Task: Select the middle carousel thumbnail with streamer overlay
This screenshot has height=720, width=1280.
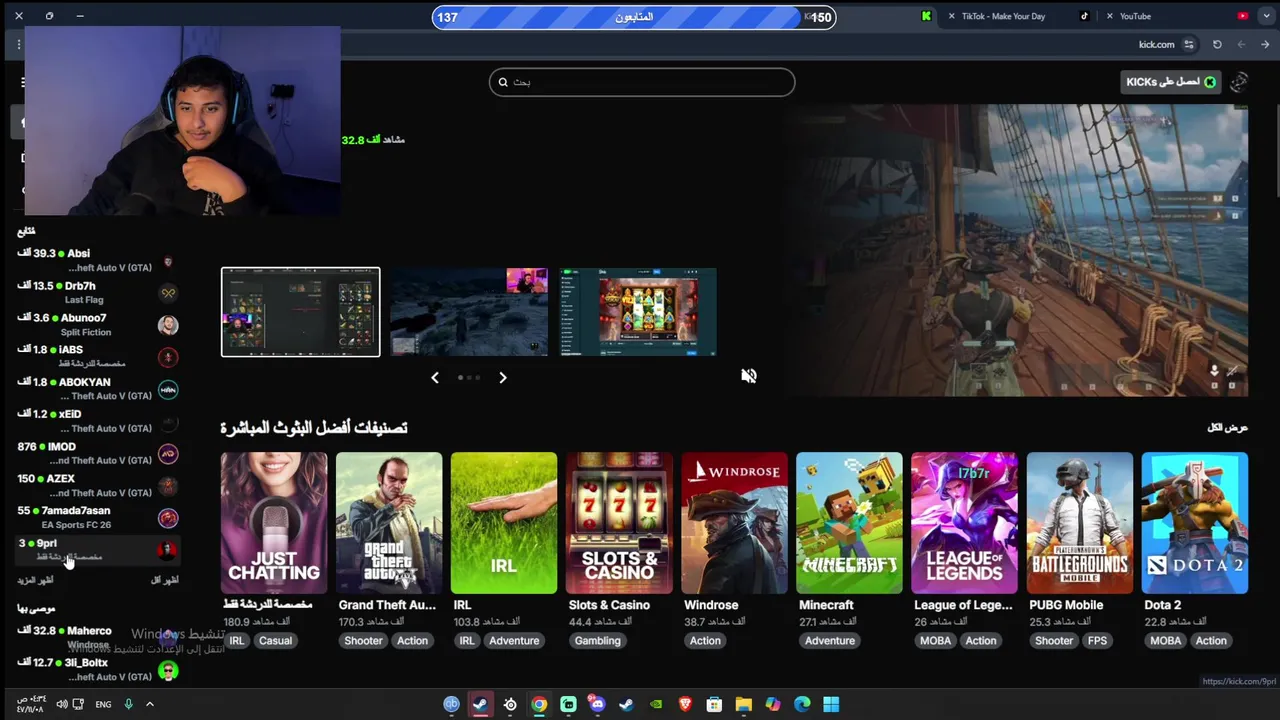Action: click(469, 312)
